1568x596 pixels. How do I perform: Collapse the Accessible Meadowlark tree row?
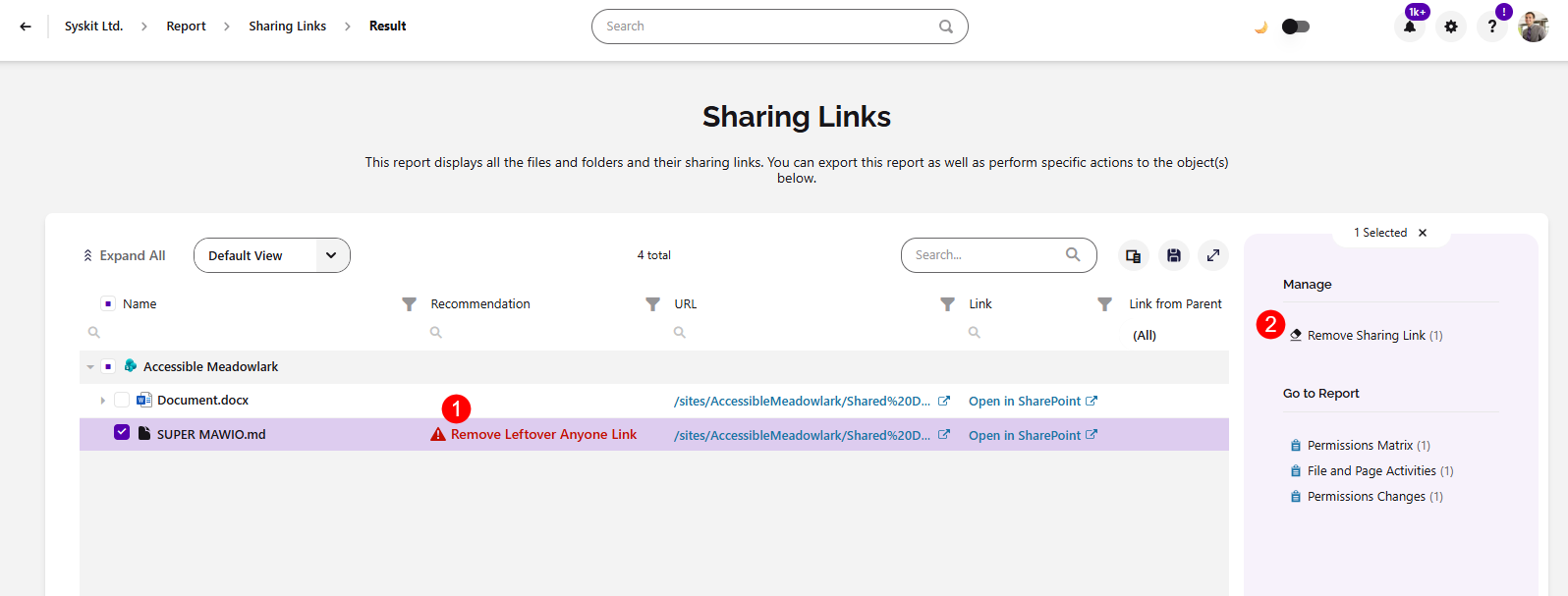[90, 367]
